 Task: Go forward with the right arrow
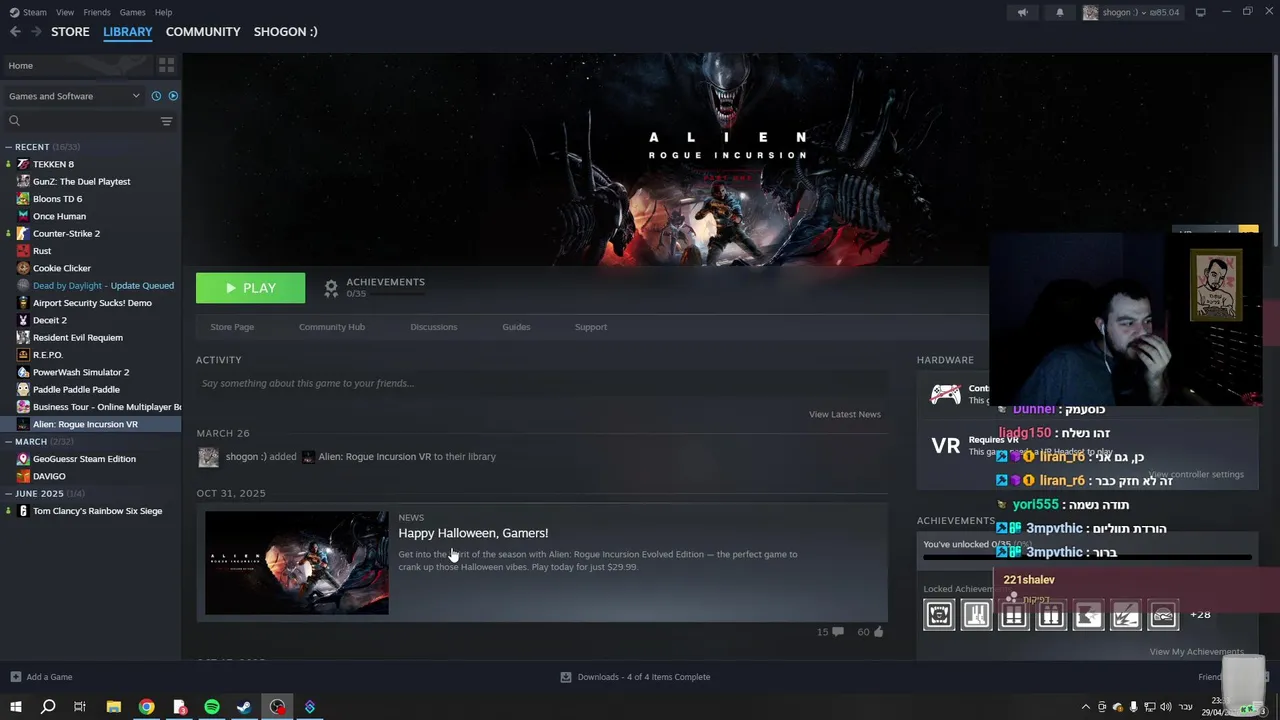(x=36, y=32)
